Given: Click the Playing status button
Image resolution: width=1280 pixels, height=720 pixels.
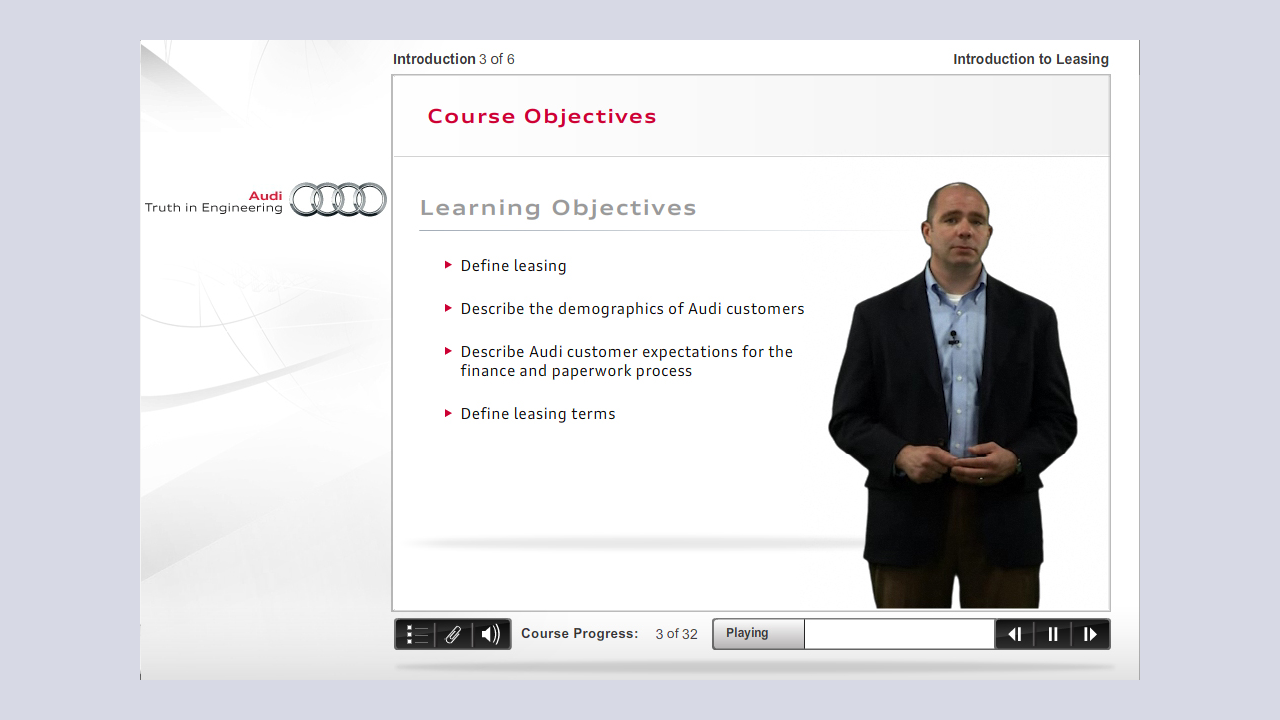Looking at the screenshot, I should click(757, 633).
